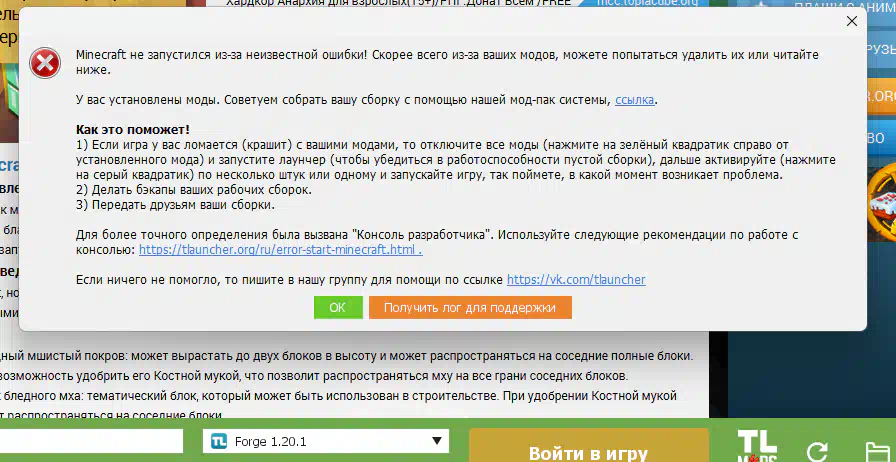
Task: Open the vk.com/tlauncher support group link
Action: (575, 280)
